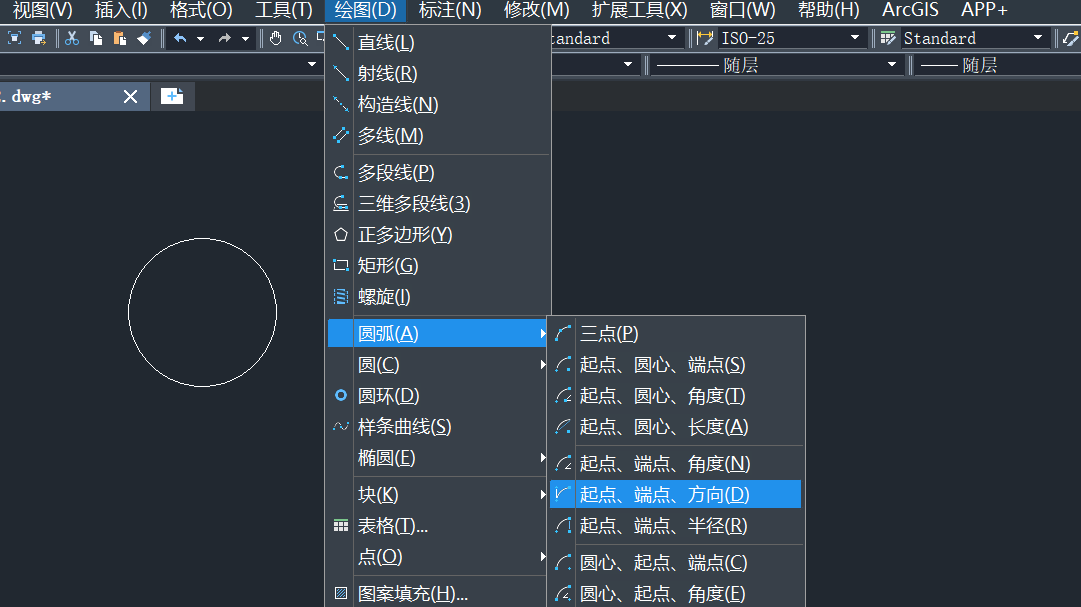Choose 多线(M) multiline command

[x=438, y=136]
